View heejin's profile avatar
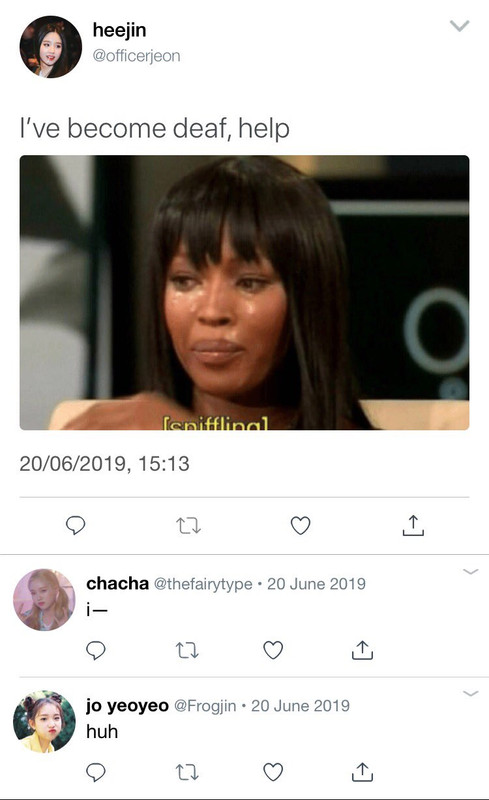 (x=51, y=47)
